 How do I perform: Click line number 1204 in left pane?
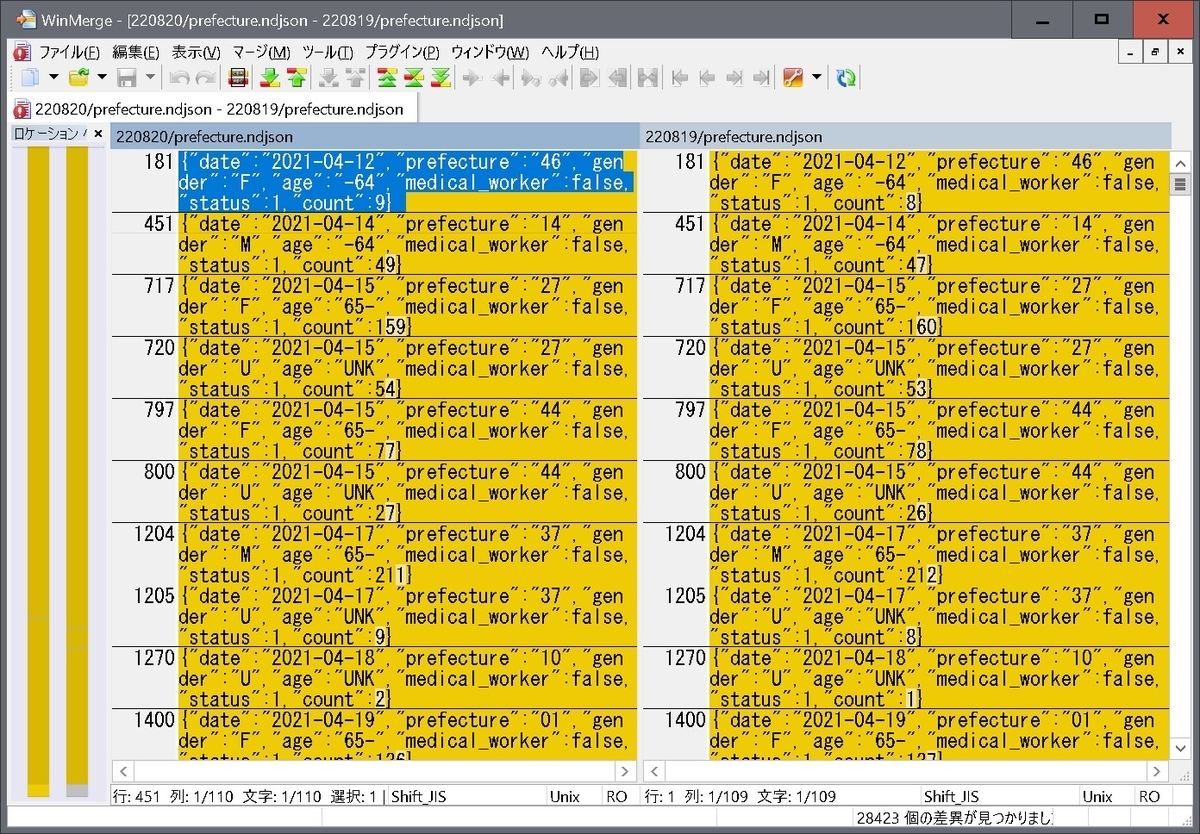point(153,533)
